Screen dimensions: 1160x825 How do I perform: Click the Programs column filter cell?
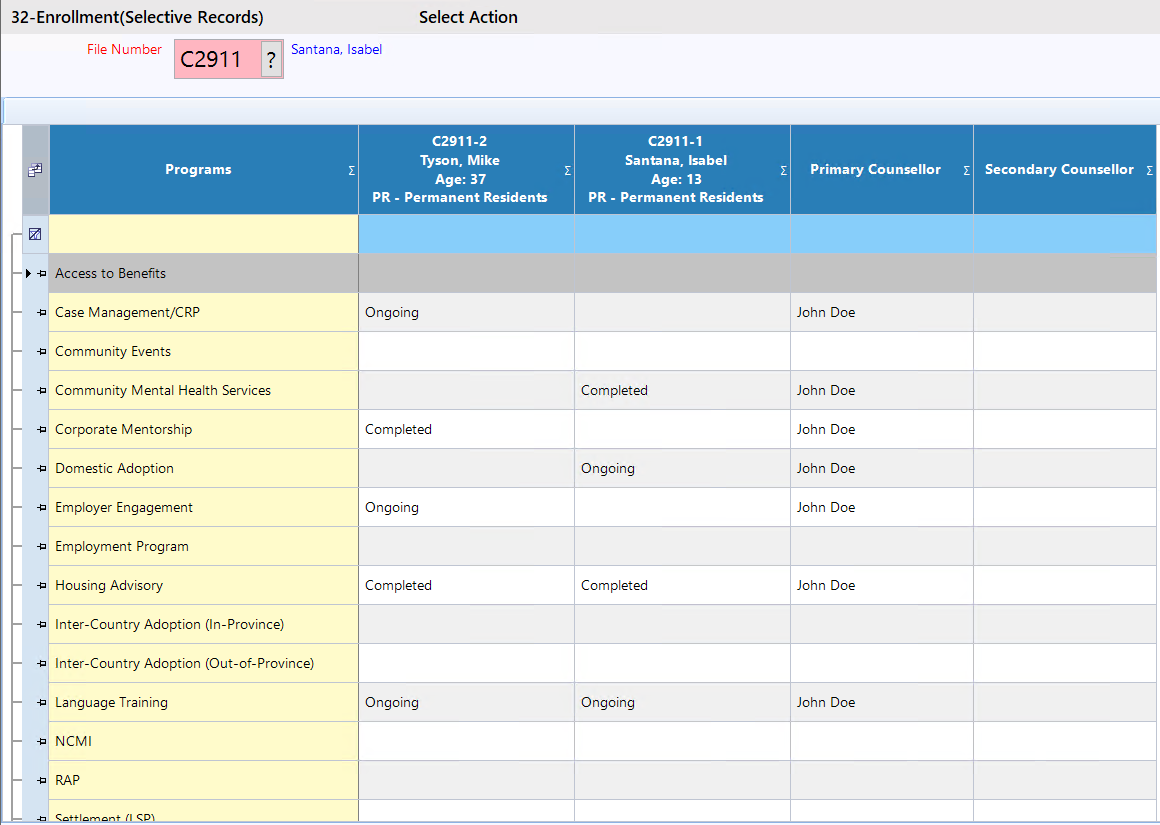coord(203,235)
